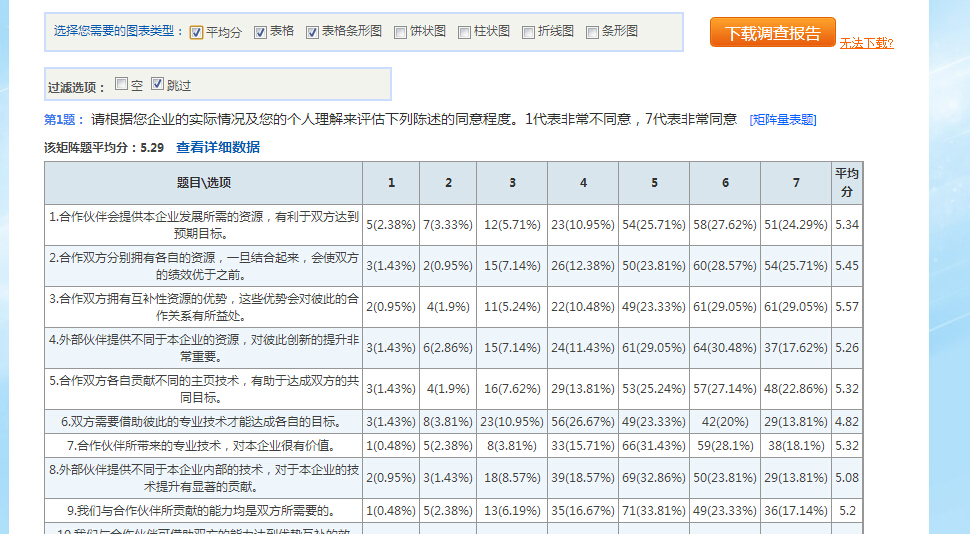Click cell 66(31.43%)
Screen dimensions: 970x534
pos(654,446)
